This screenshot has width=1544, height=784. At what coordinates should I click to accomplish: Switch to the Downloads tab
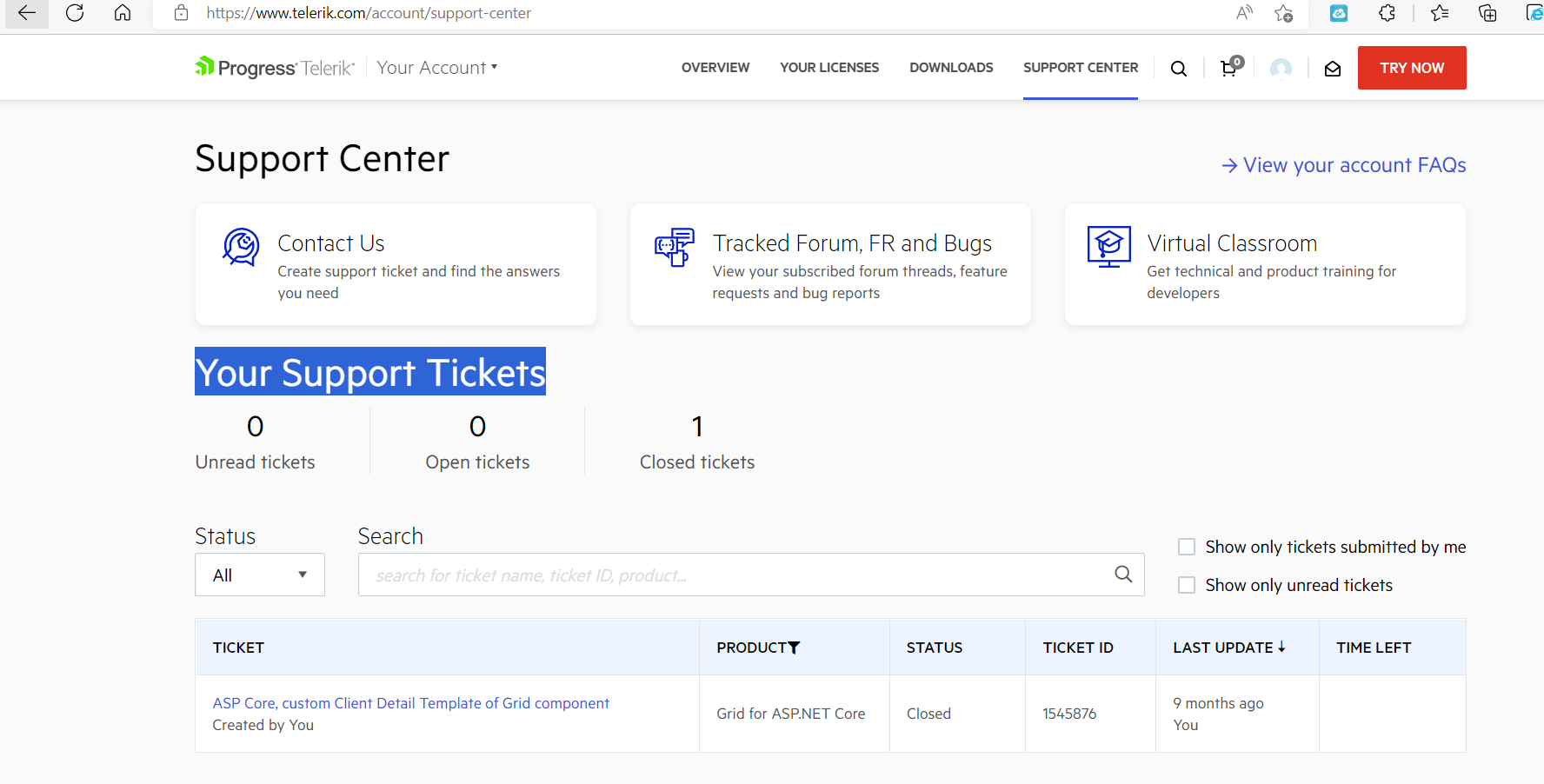point(951,68)
